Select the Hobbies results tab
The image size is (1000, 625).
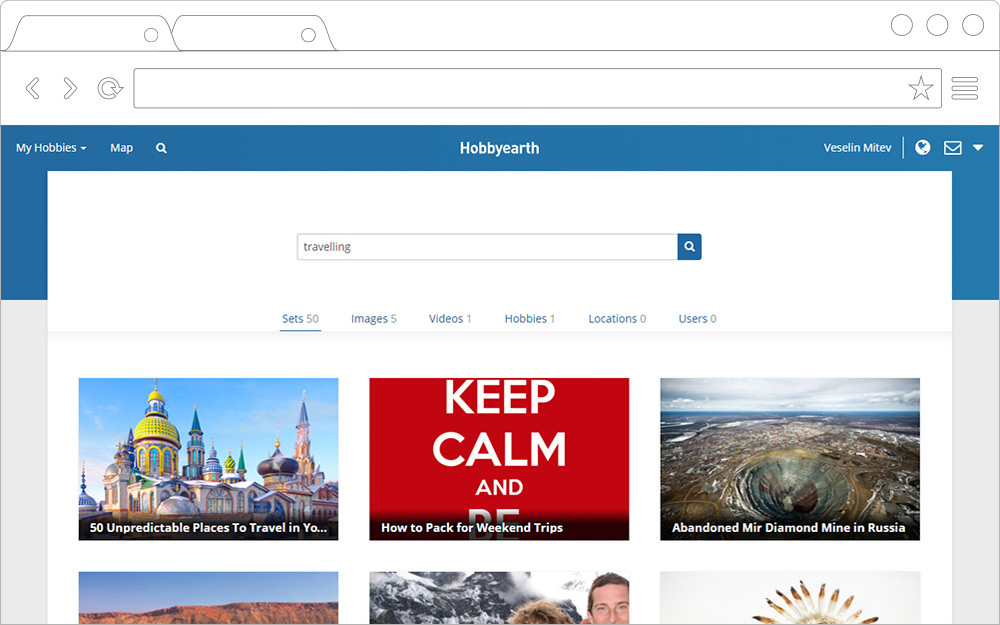click(x=529, y=319)
